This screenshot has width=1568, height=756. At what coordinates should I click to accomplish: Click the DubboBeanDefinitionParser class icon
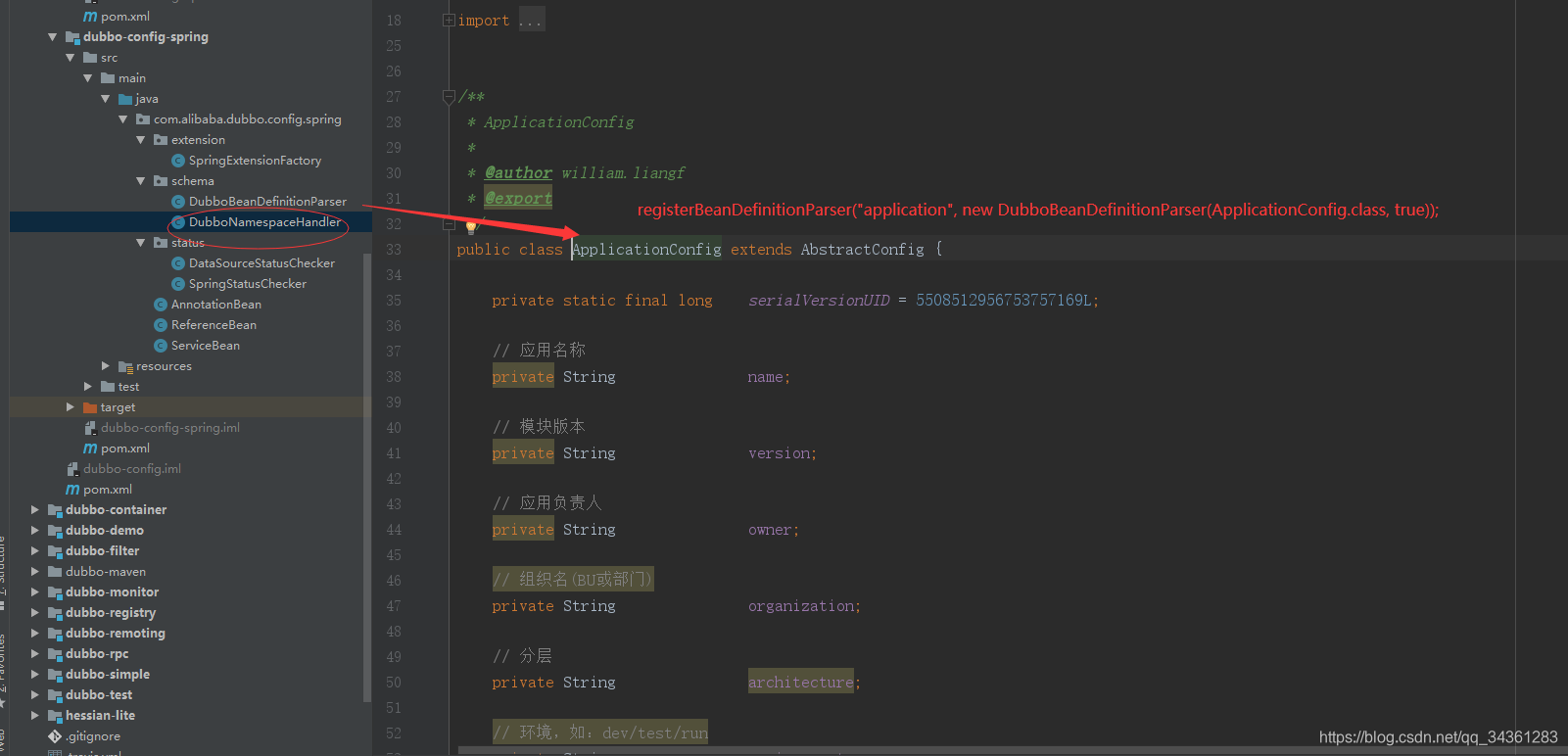click(178, 202)
